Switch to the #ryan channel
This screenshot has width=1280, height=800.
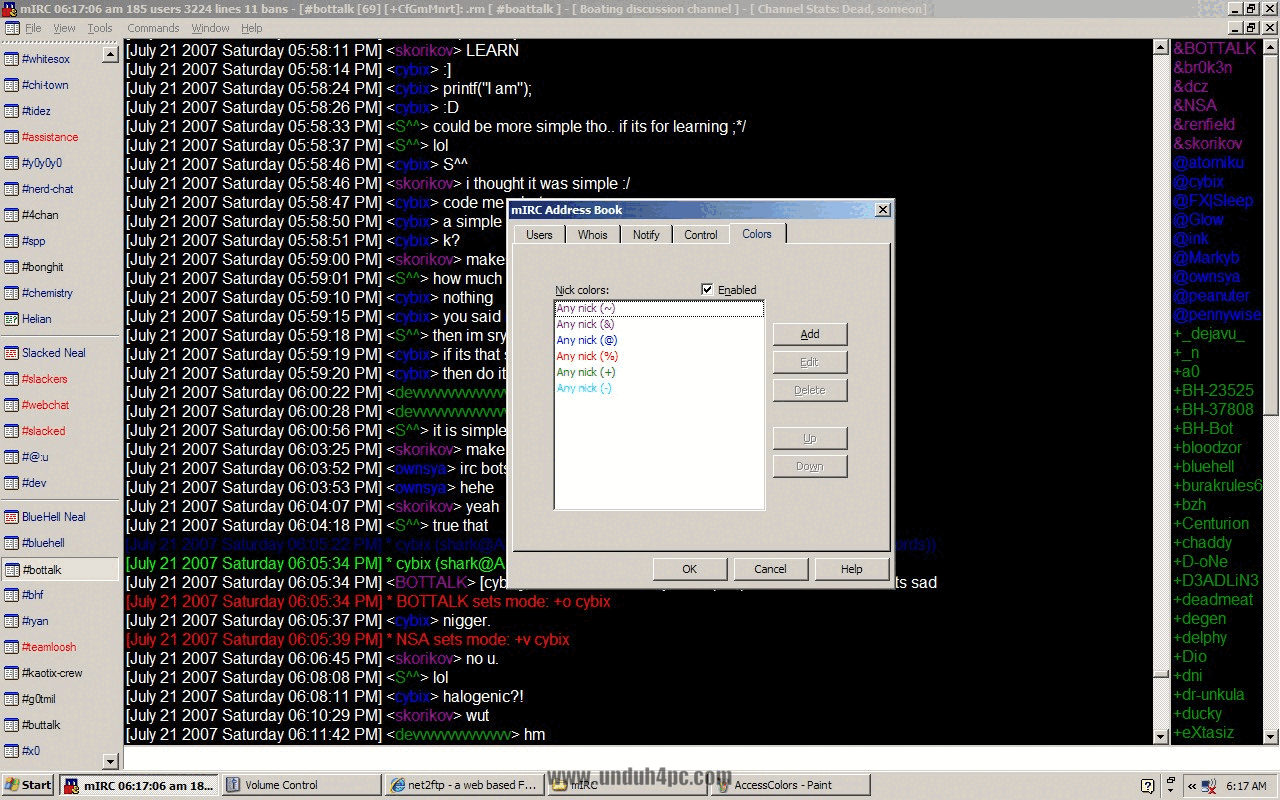click(x=60, y=621)
